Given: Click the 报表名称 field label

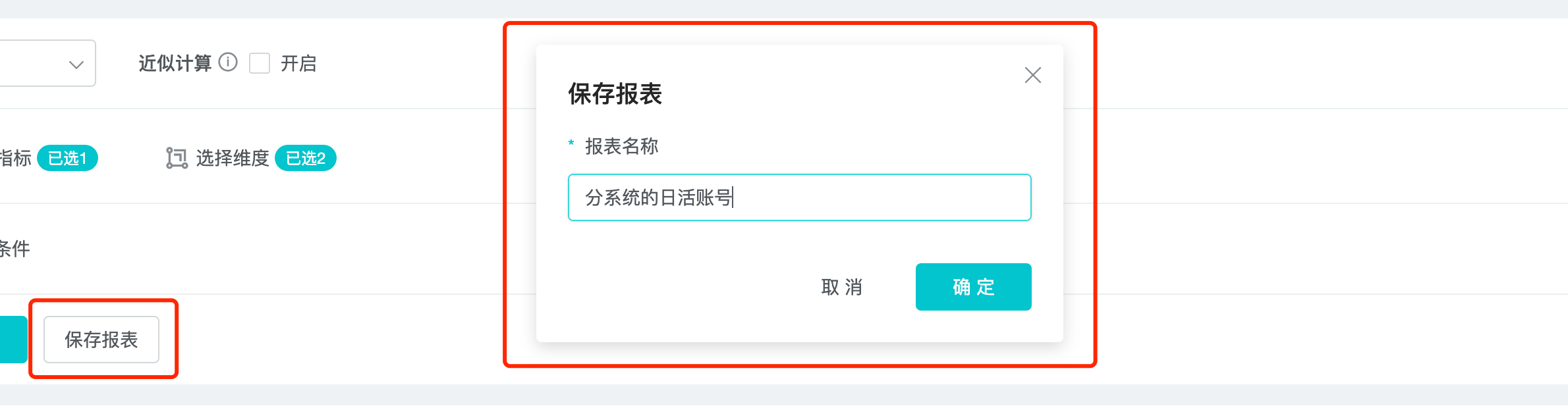Looking at the screenshot, I should [621, 146].
